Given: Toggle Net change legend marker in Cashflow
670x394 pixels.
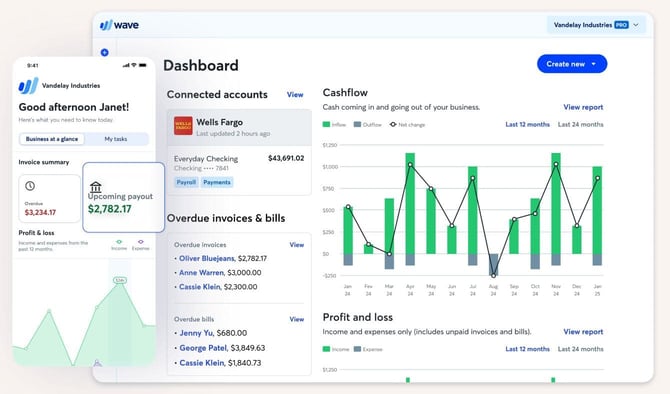Looking at the screenshot, I should click(x=393, y=125).
